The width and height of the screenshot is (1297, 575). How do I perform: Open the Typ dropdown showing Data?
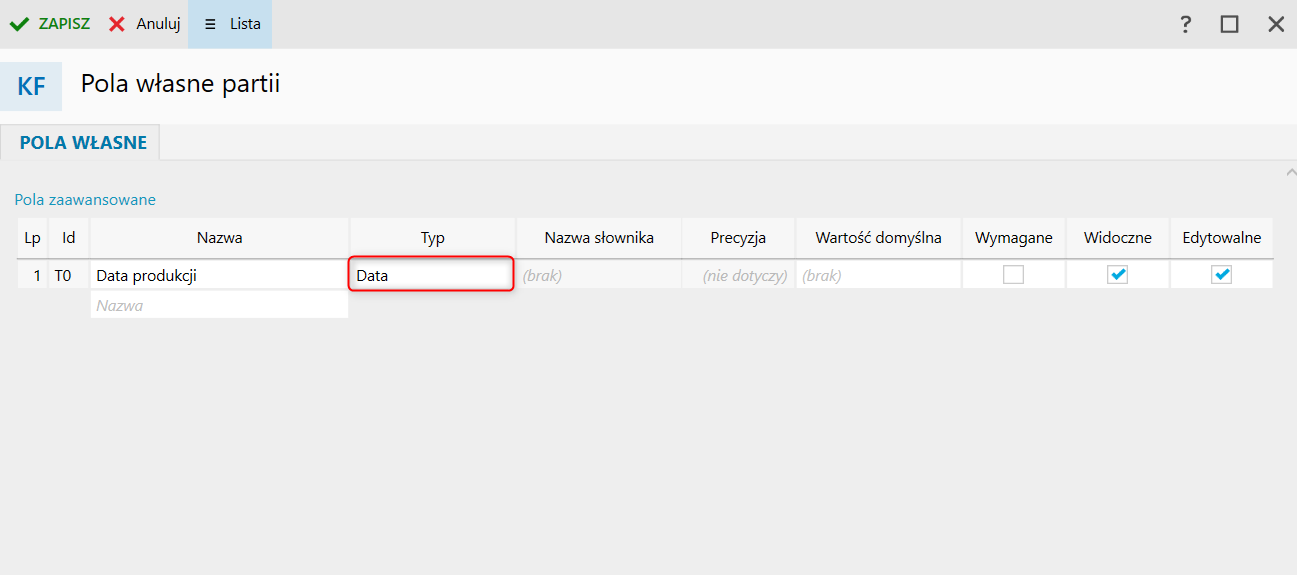pos(431,275)
